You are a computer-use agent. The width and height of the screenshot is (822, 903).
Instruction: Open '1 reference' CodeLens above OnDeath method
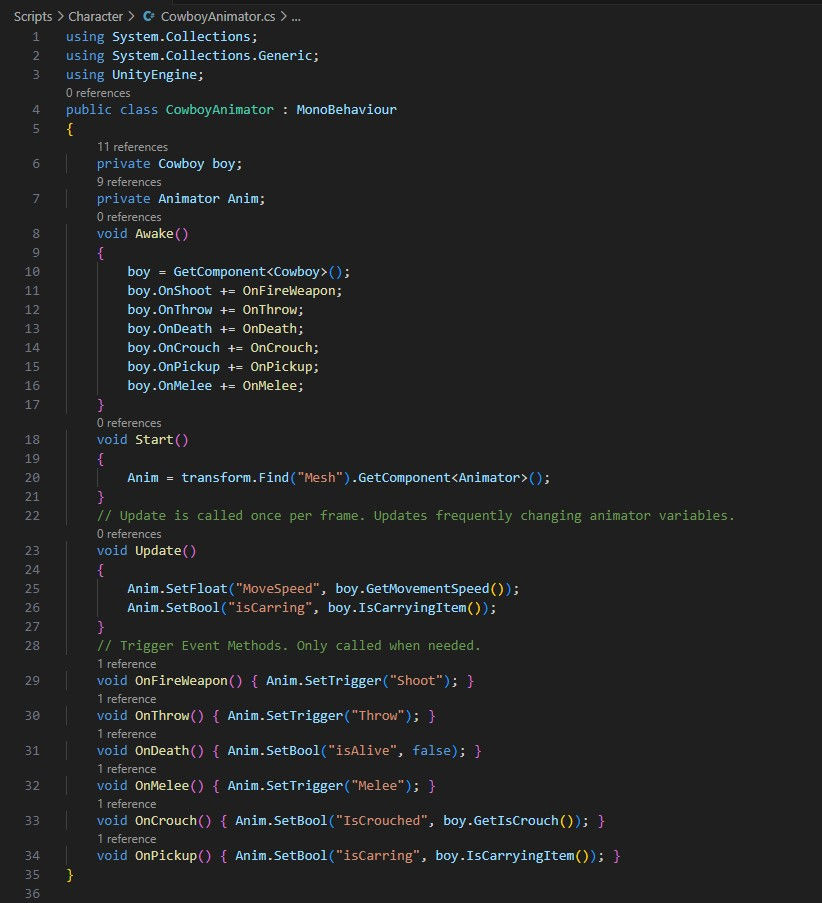coord(127,734)
